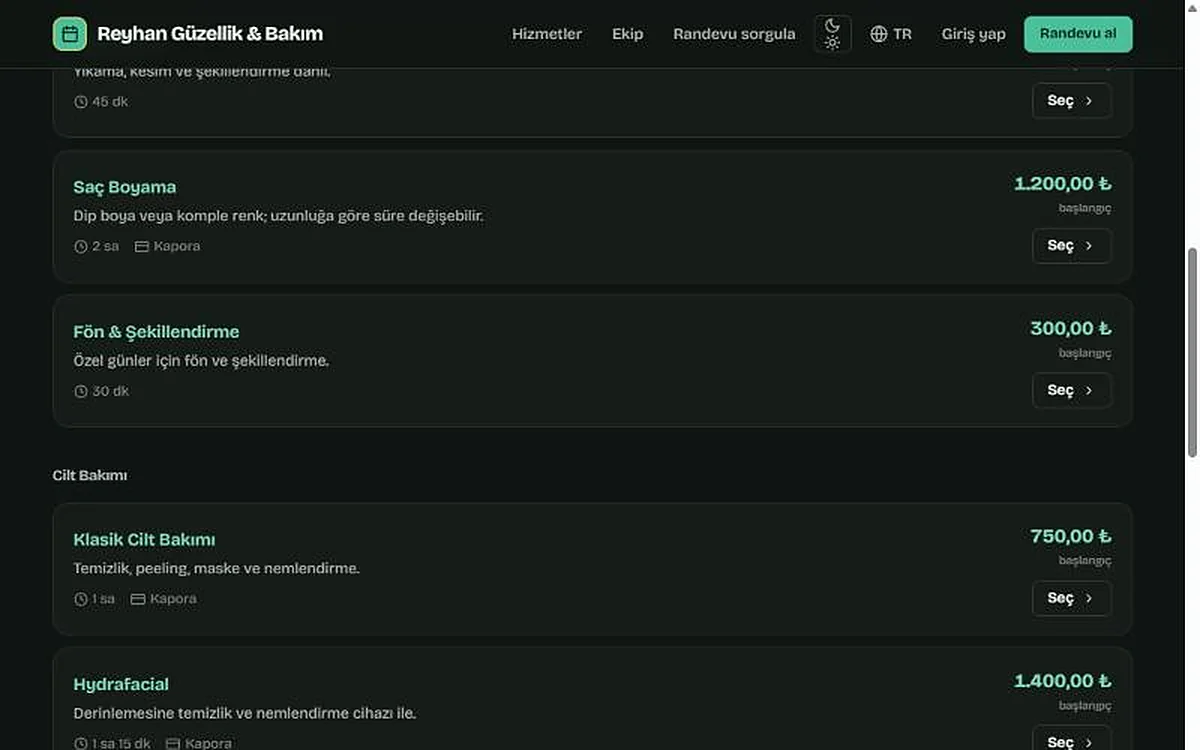Select the Fön & Şekillendirme service
Viewport: 1200px width, 750px height.
1071,390
